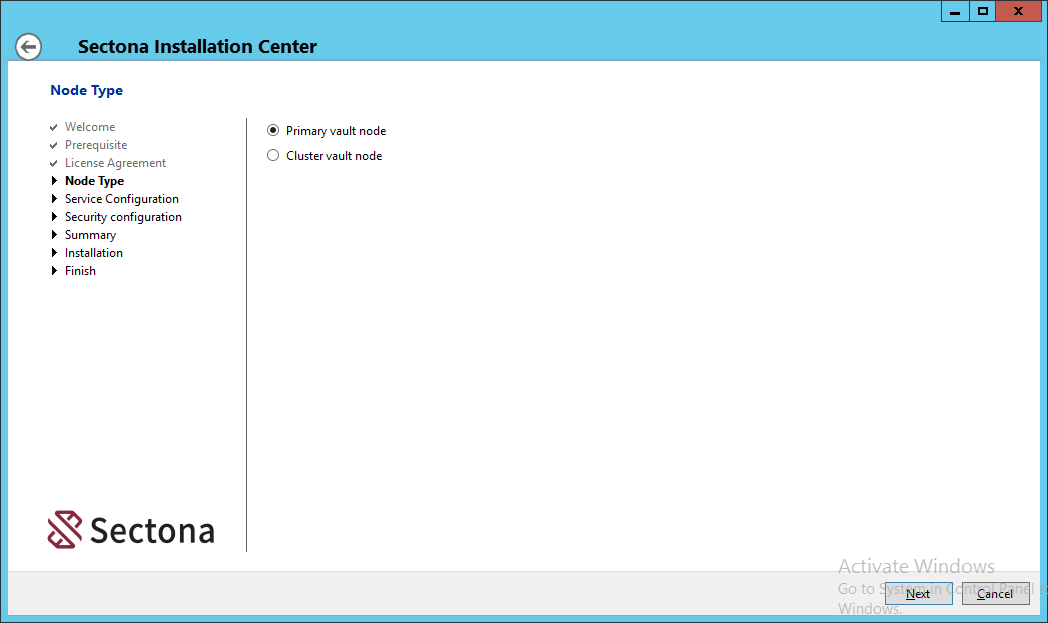Select the Primary vault node option

coord(272,130)
